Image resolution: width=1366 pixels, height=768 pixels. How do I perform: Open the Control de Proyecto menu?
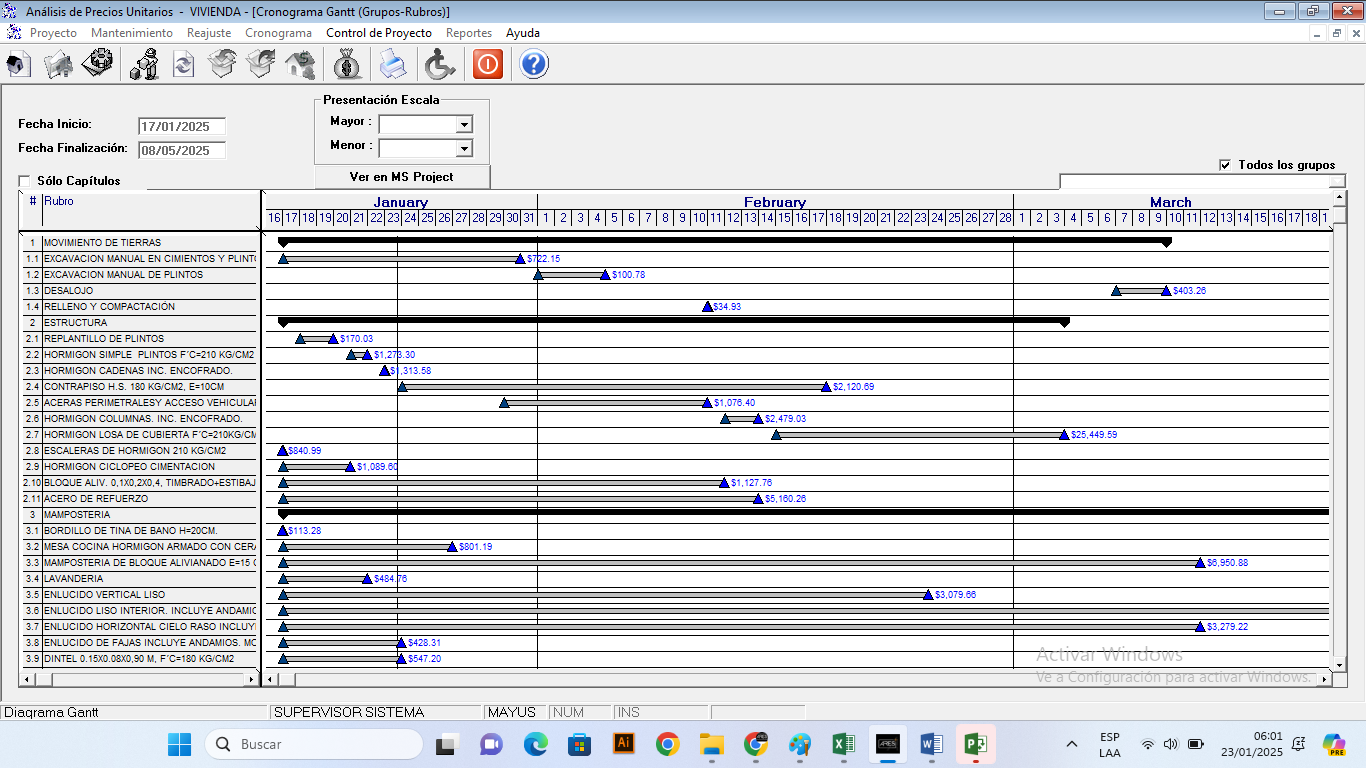(x=379, y=33)
